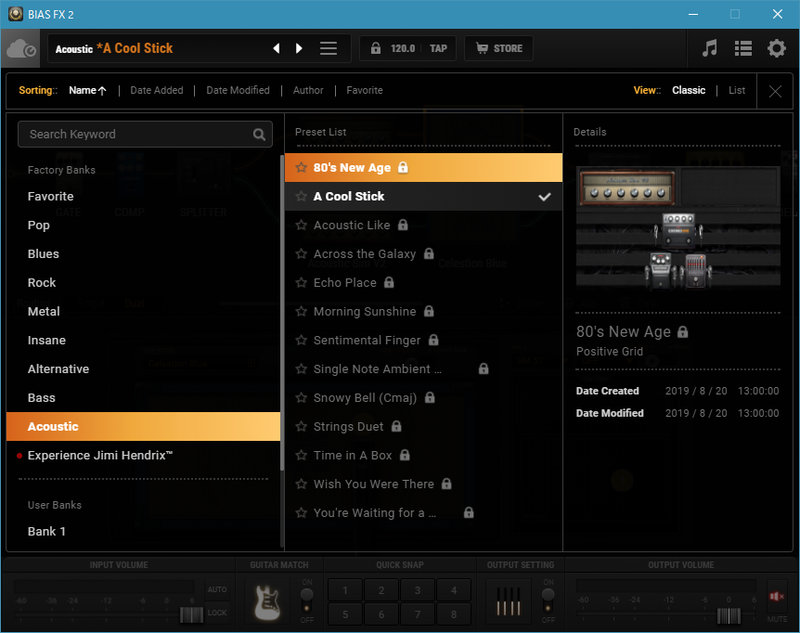The image size is (800, 633).
Task: Open the Output Setting sliders icon
Action: (x=508, y=601)
